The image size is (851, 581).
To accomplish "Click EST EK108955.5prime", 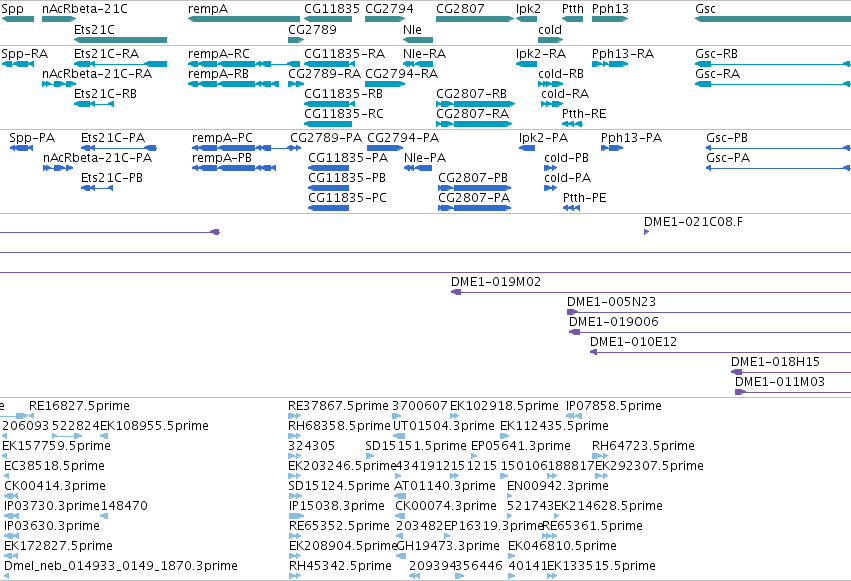I will coord(104,436).
